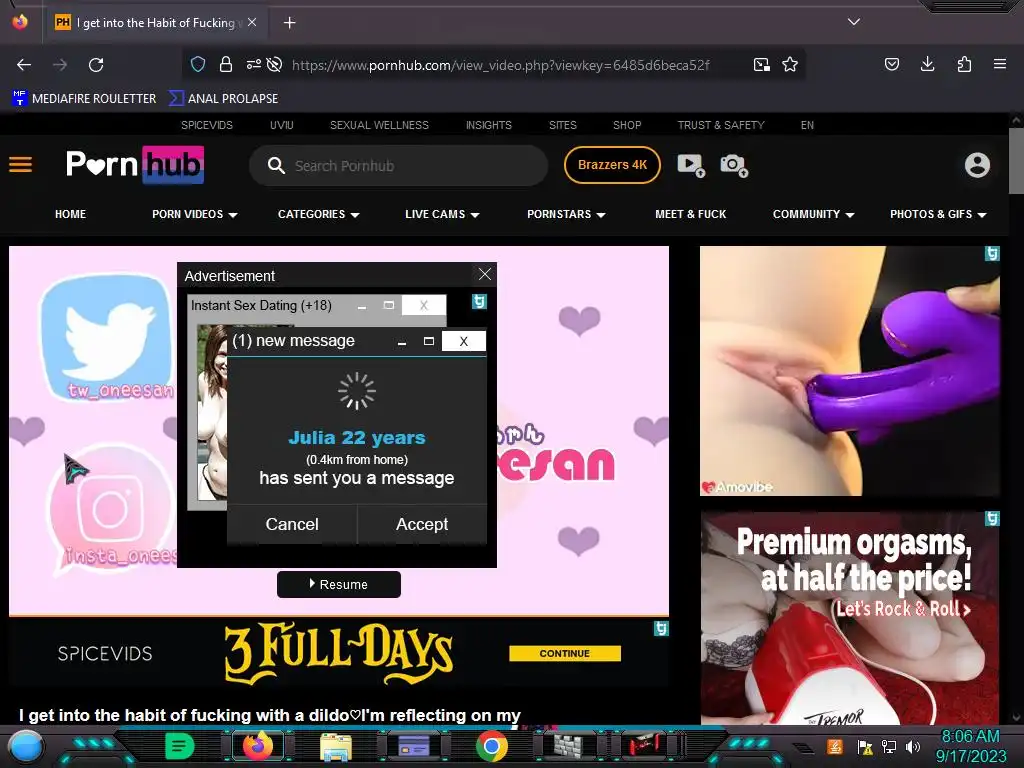The width and height of the screenshot is (1024, 768).
Task: Click the volume speaker tray icon
Action: coord(913,746)
